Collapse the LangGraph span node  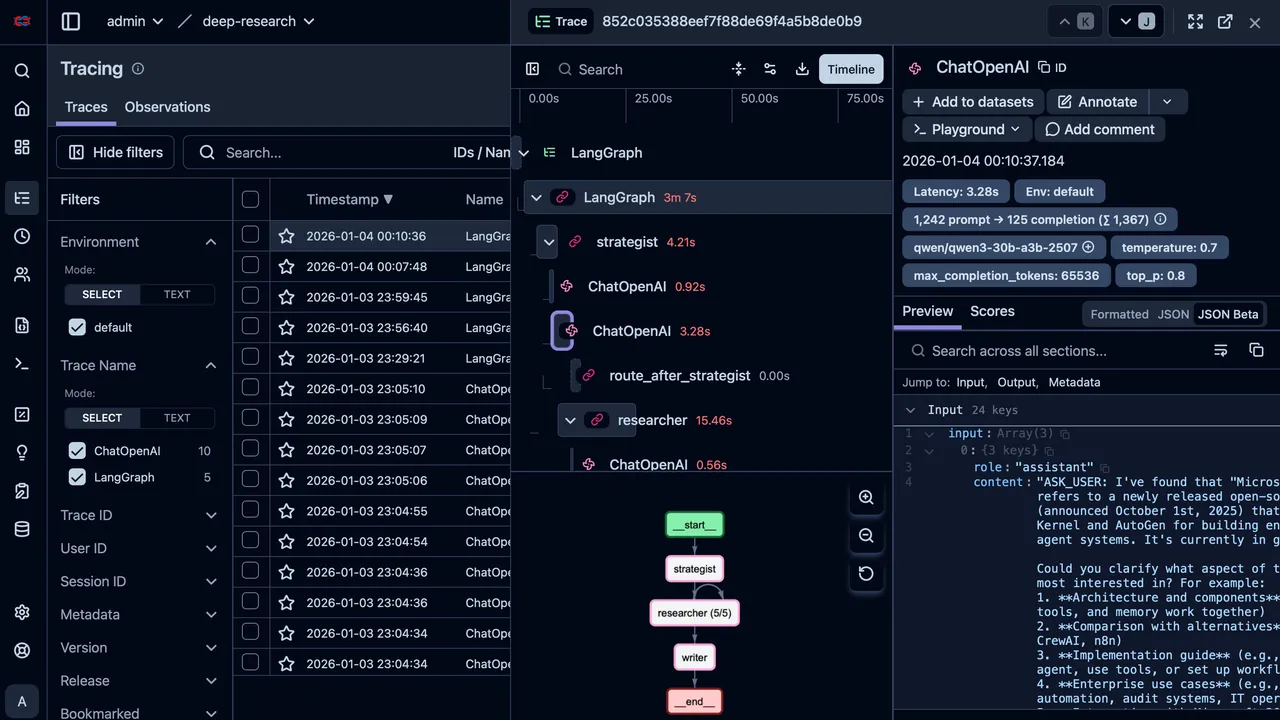pos(536,198)
